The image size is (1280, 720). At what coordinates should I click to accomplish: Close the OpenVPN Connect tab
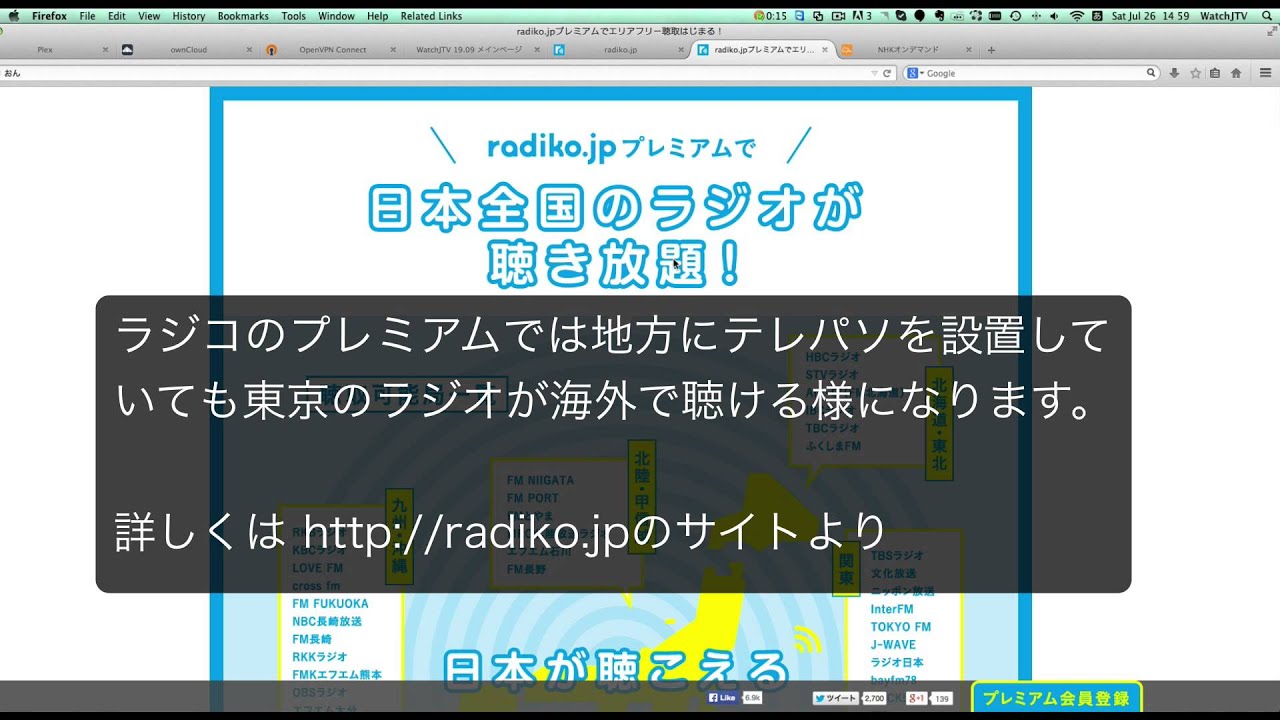pyautogui.click(x=393, y=49)
